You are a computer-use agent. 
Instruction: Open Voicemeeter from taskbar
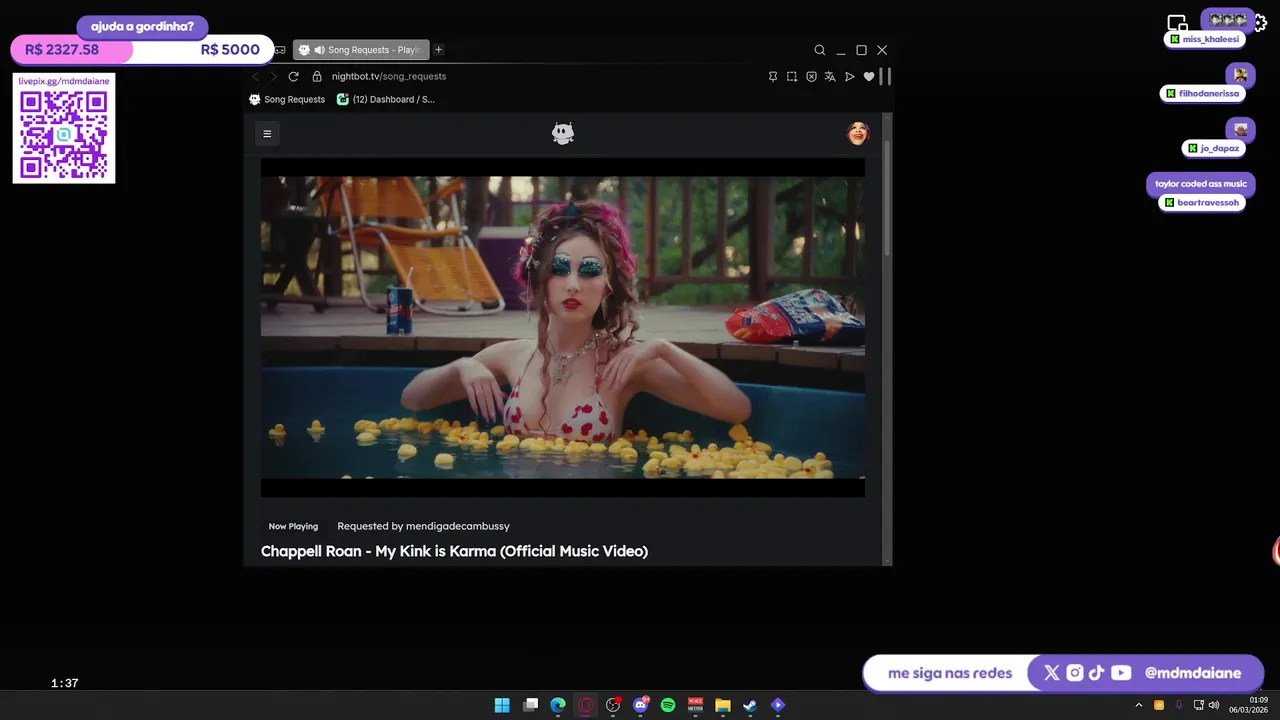point(695,705)
